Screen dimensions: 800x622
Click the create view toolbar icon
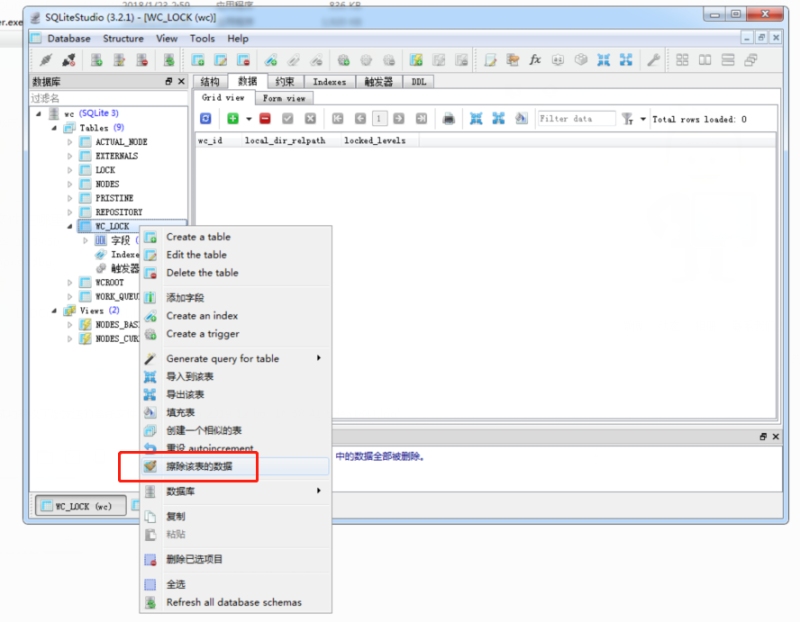point(416,60)
